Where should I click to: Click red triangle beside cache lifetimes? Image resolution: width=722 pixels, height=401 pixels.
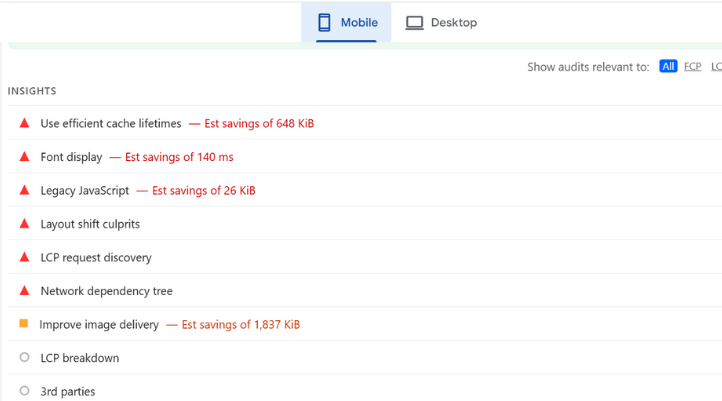coord(24,123)
